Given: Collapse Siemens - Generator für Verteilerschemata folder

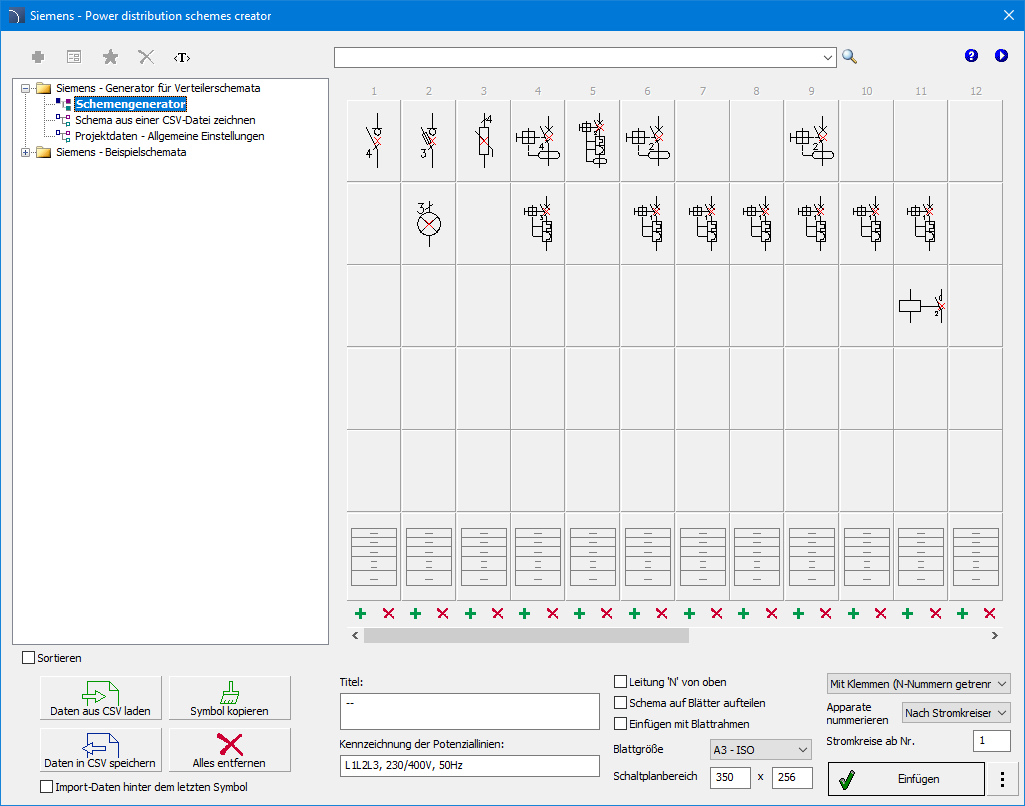Looking at the screenshot, I should pyautogui.click(x=25, y=88).
